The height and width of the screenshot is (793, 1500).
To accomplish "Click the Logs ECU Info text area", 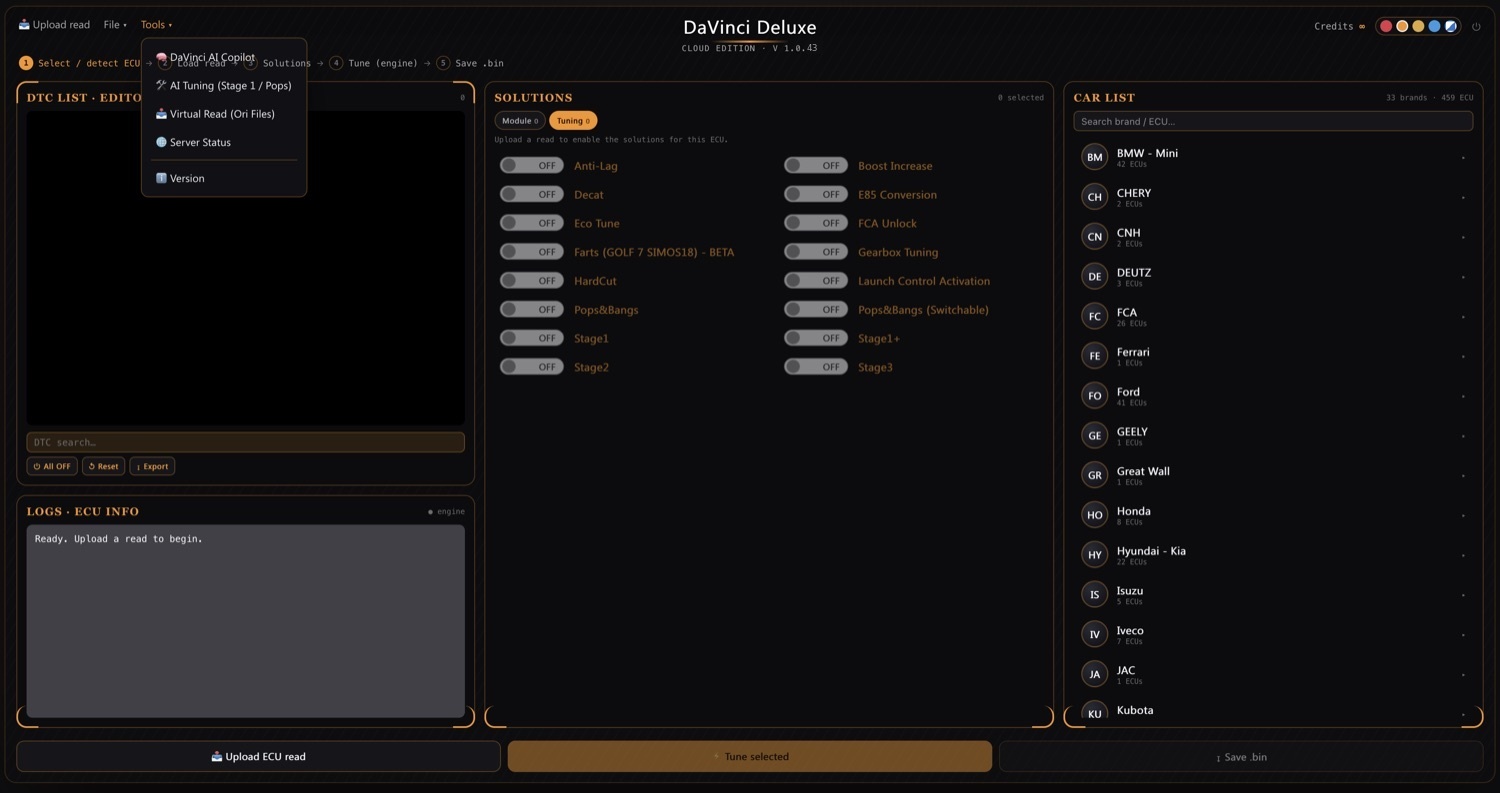I will pyautogui.click(x=245, y=621).
